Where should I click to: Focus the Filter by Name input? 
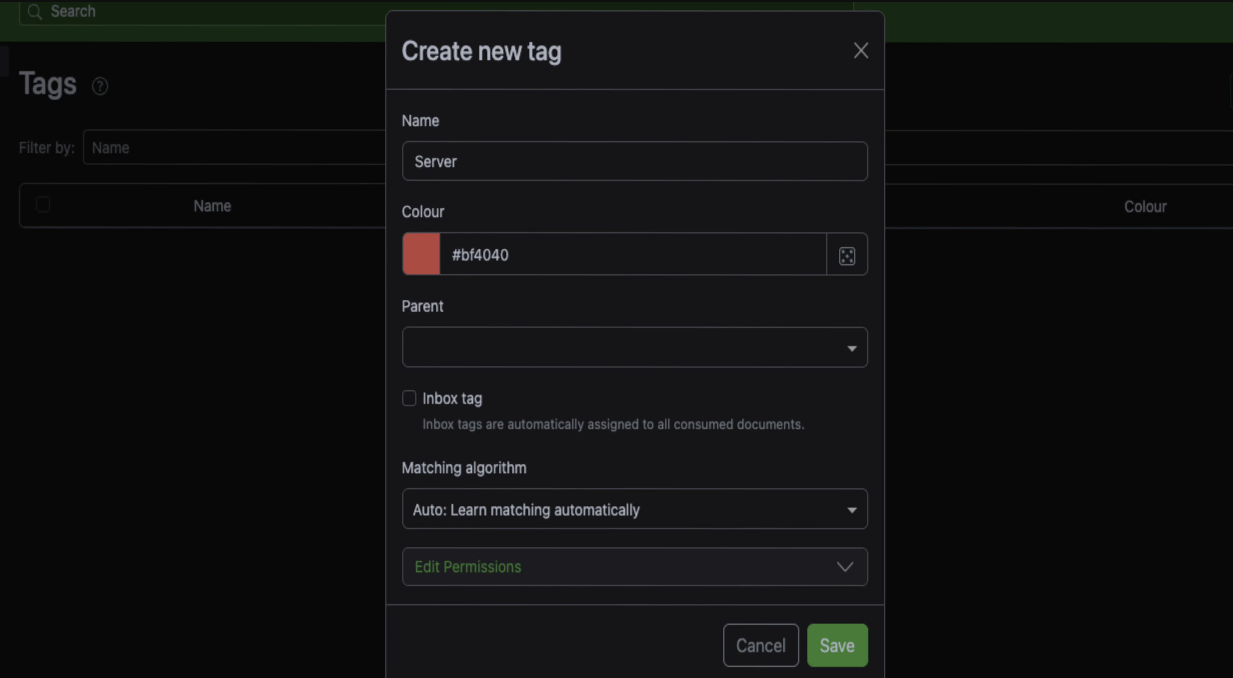pyautogui.click(x=235, y=148)
